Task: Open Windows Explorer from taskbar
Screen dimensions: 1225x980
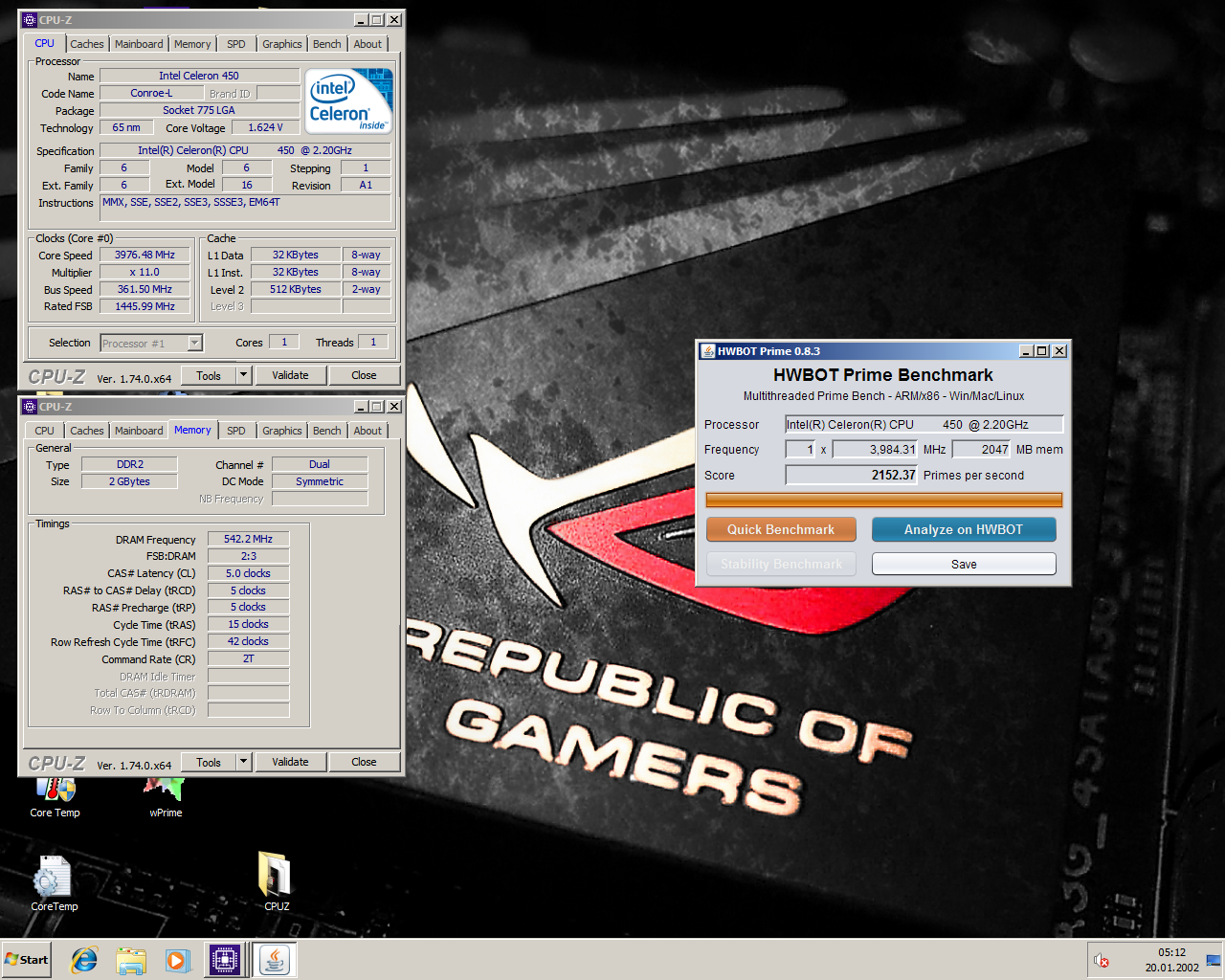Action: 131,960
